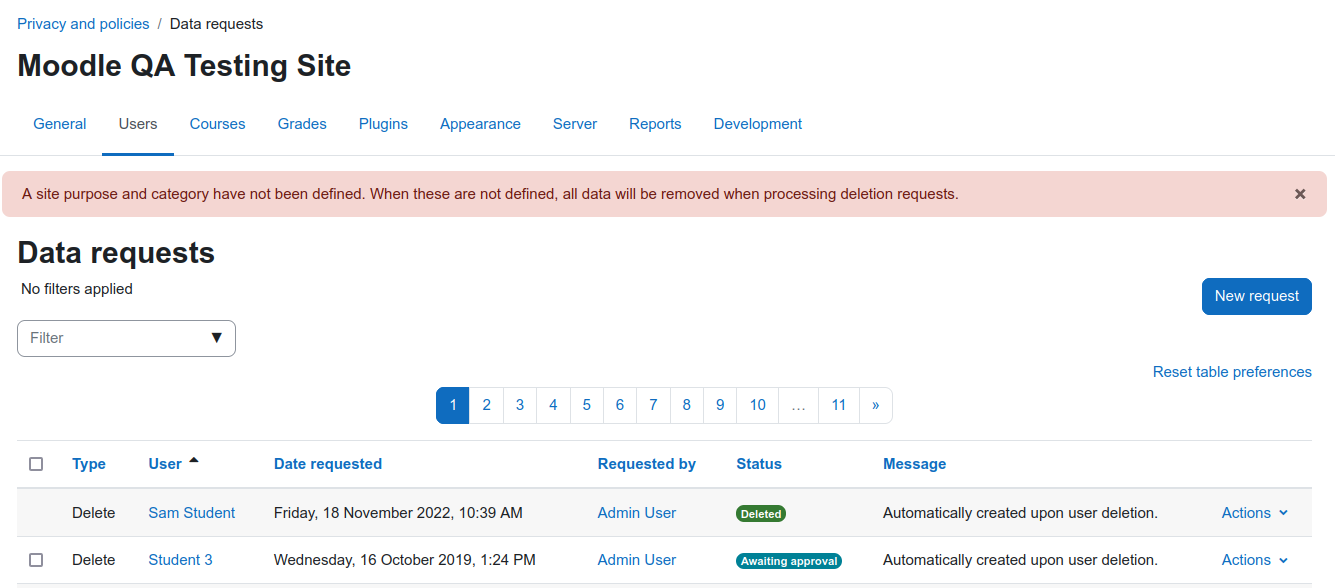Go to page 6 of results
This screenshot has height=588, width=1338.
(x=620, y=405)
